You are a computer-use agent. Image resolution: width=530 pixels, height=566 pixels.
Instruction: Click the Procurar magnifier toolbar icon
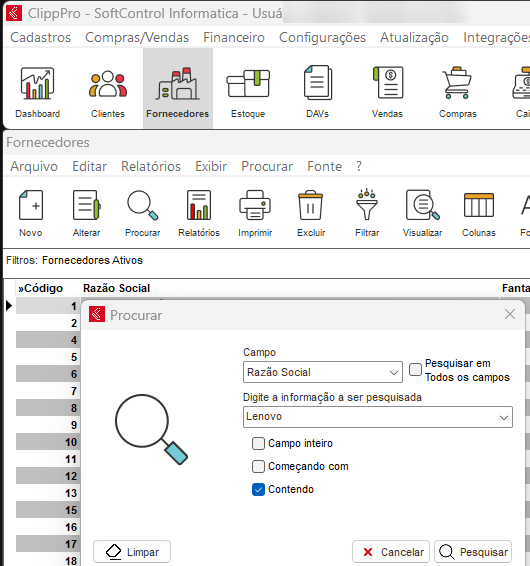[143, 205]
